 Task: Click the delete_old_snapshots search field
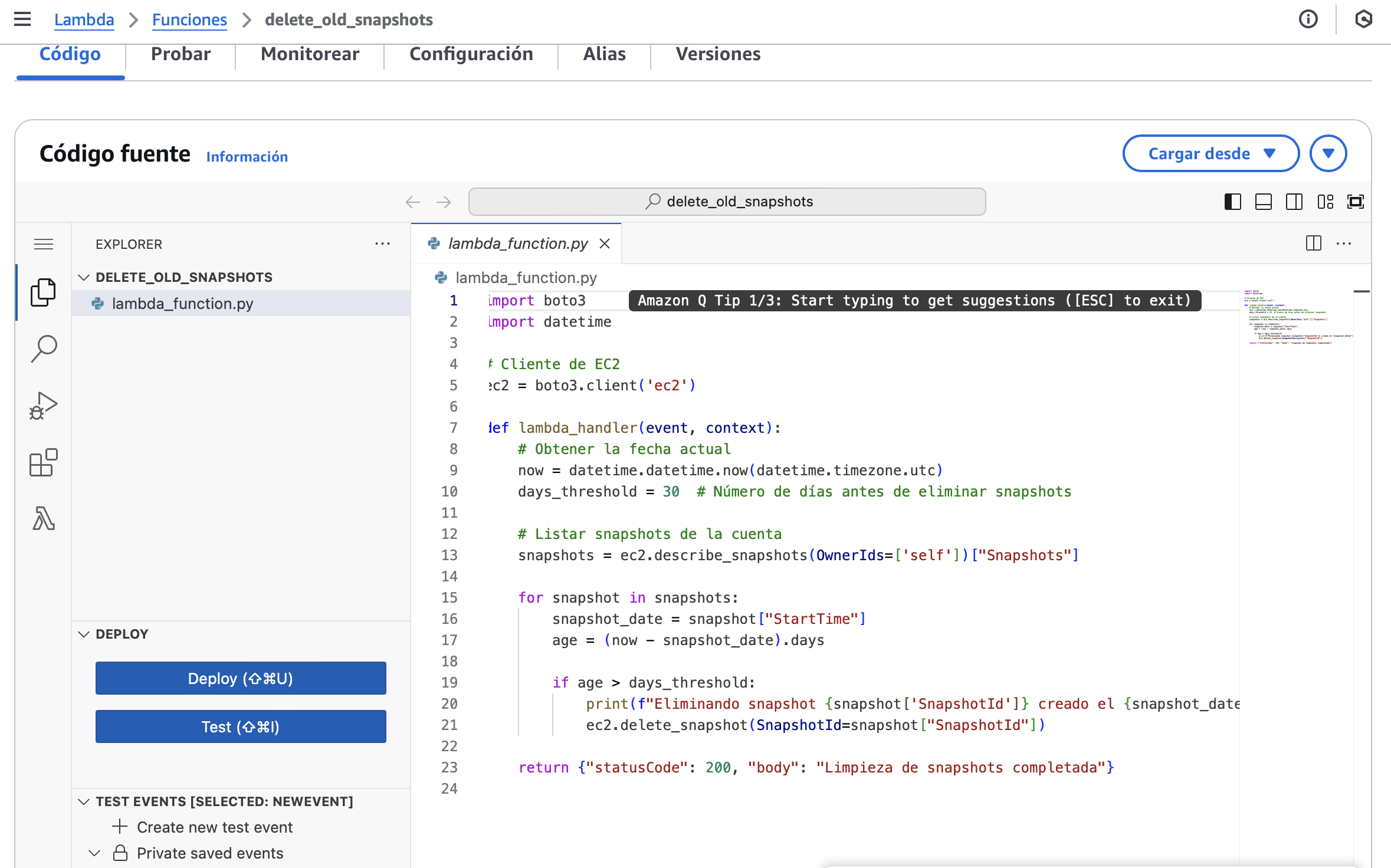(x=727, y=202)
